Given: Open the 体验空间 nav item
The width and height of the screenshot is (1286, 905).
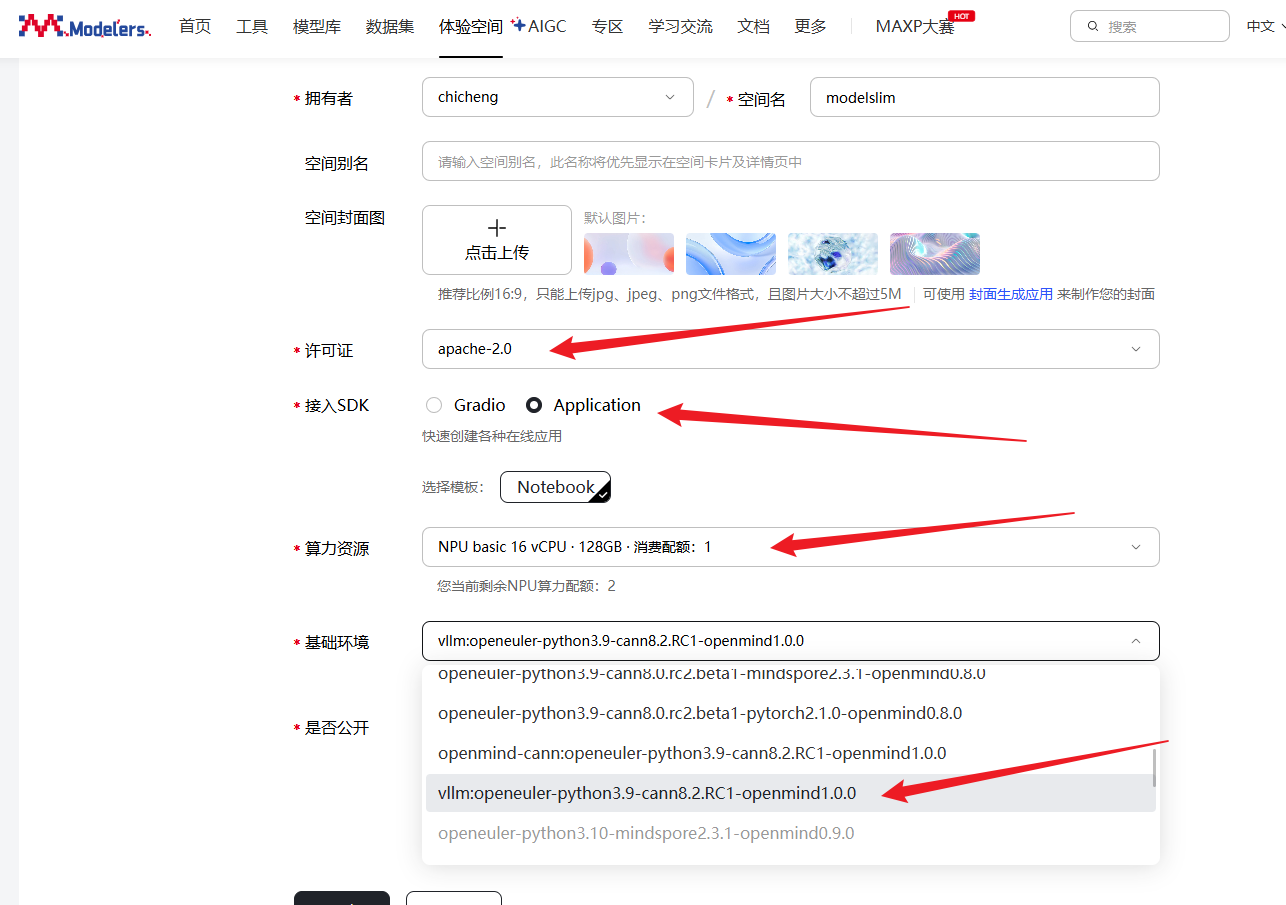Looking at the screenshot, I should coord(471,26).
